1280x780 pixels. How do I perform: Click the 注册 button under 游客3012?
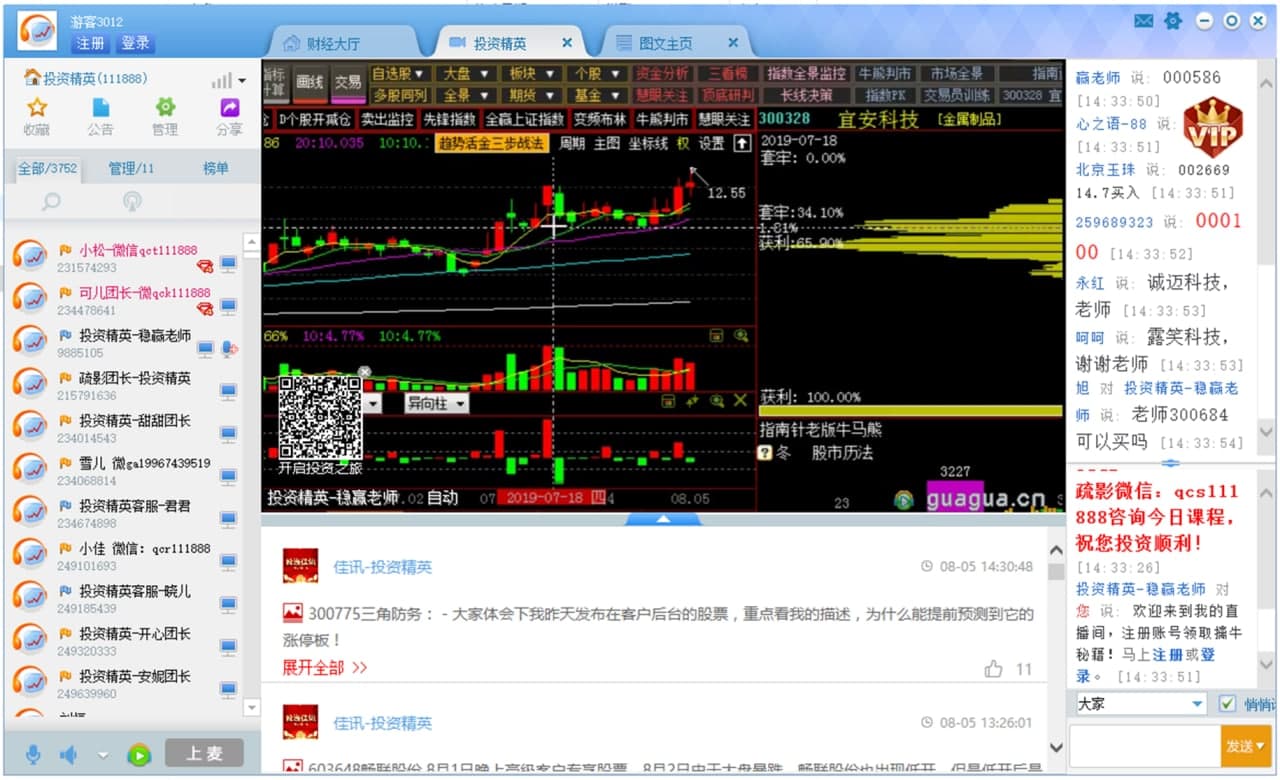click(91, 43)
